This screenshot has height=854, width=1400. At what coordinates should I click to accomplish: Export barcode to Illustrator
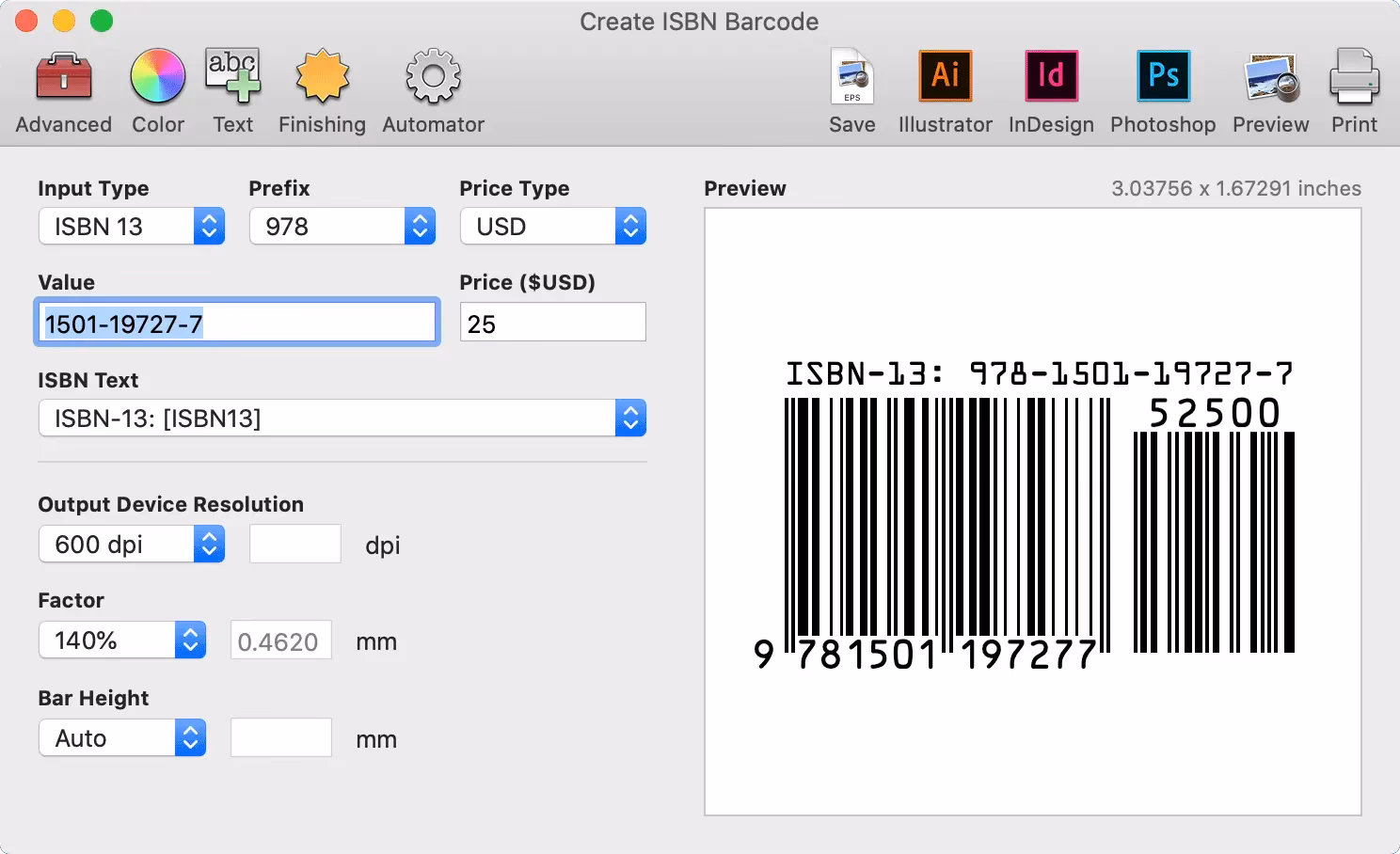[944, 89]
